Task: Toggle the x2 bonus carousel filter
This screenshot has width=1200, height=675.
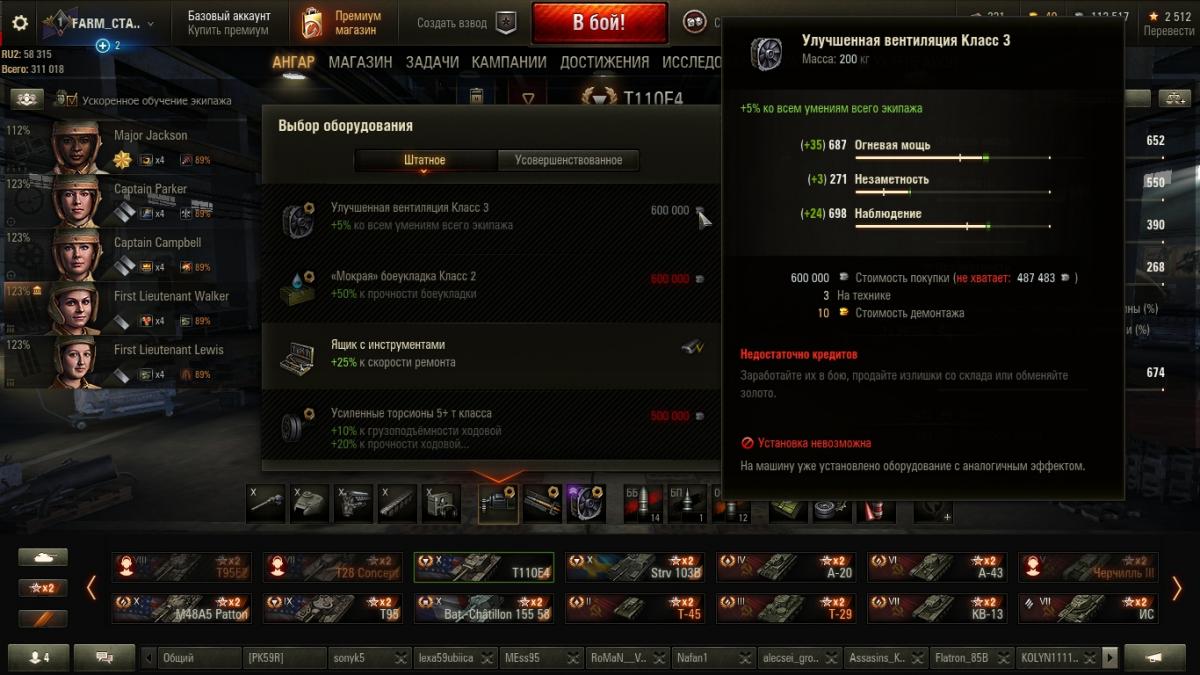Action: click(43, 588)
